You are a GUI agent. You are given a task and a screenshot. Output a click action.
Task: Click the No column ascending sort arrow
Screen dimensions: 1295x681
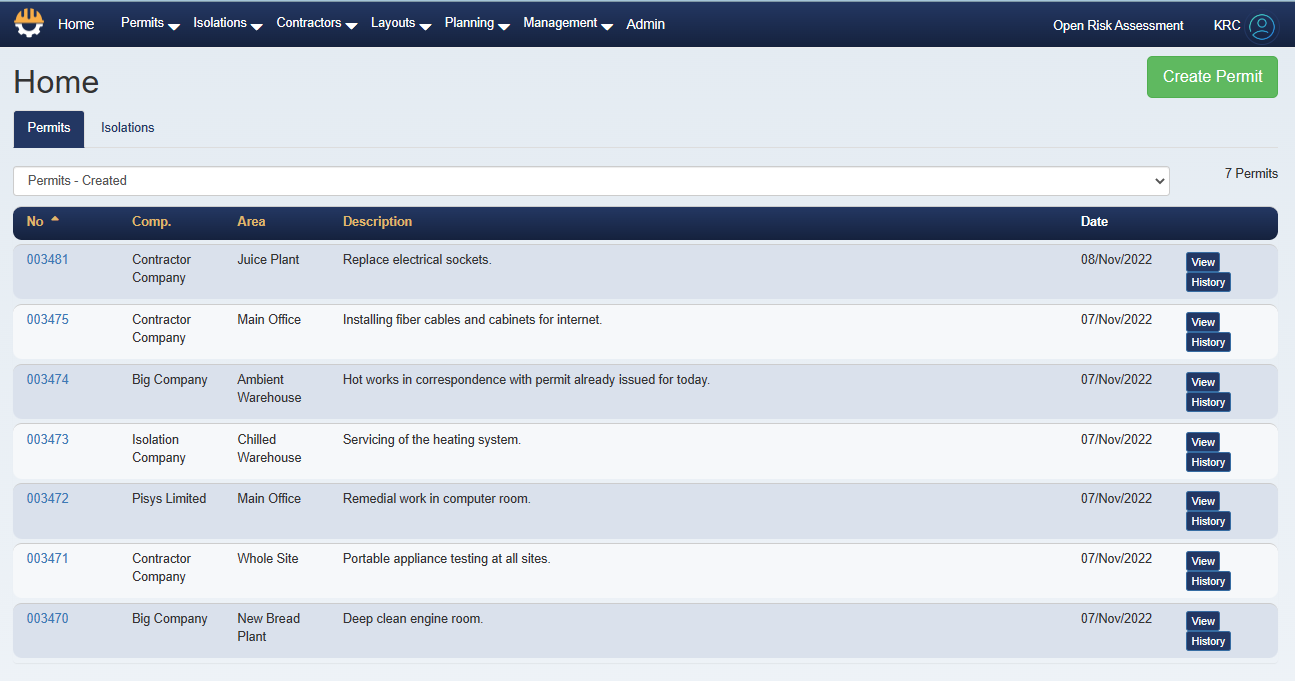[55, 219]
